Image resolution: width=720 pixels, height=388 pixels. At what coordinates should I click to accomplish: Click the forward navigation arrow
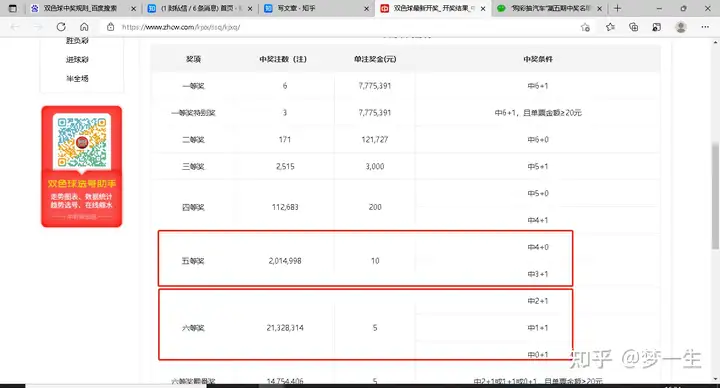coord(38,27)
